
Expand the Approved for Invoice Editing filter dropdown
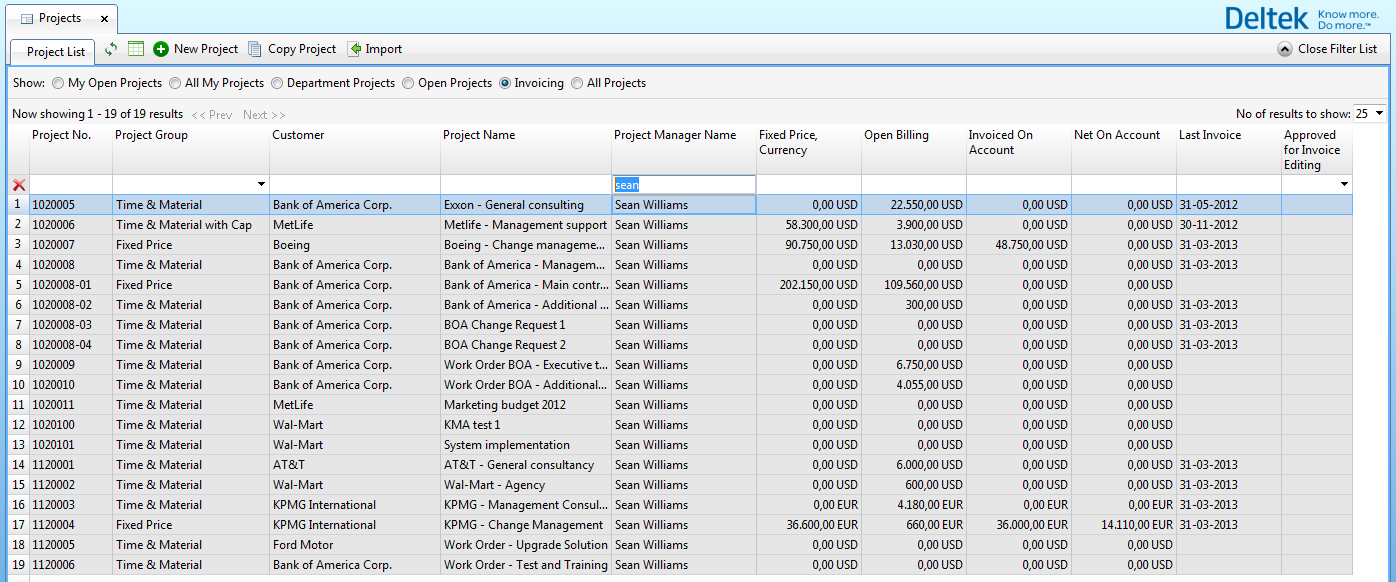coord(1344,185)
